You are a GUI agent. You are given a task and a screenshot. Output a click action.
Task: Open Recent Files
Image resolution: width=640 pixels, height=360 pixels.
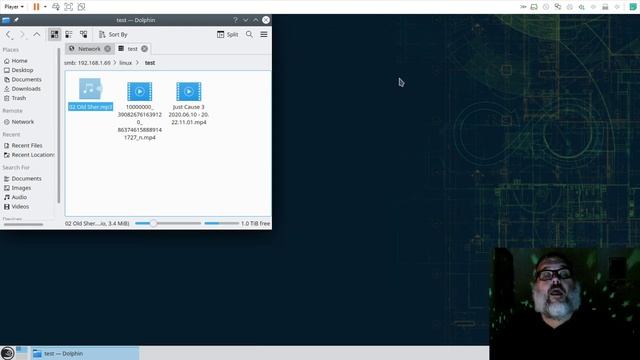click(x=23, y=146)
